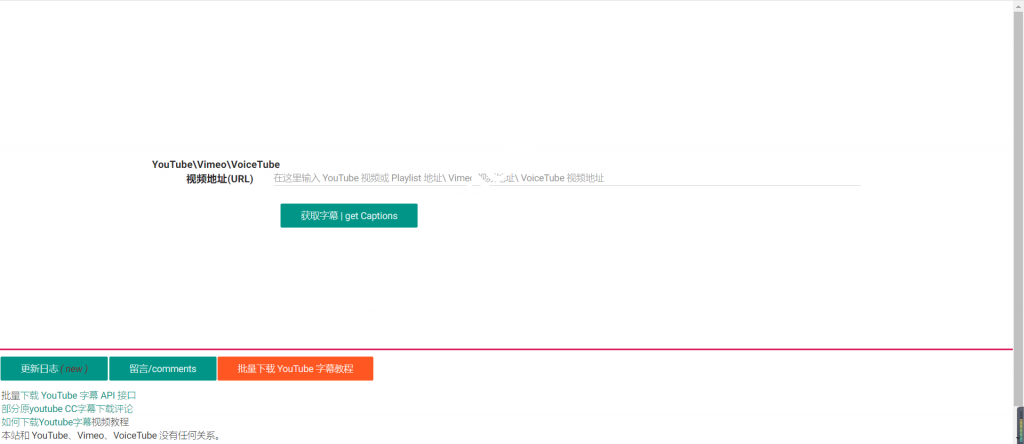Click the 获取字幕 | get Captions button
This screenshot has height=444, width=1024.
349,215
